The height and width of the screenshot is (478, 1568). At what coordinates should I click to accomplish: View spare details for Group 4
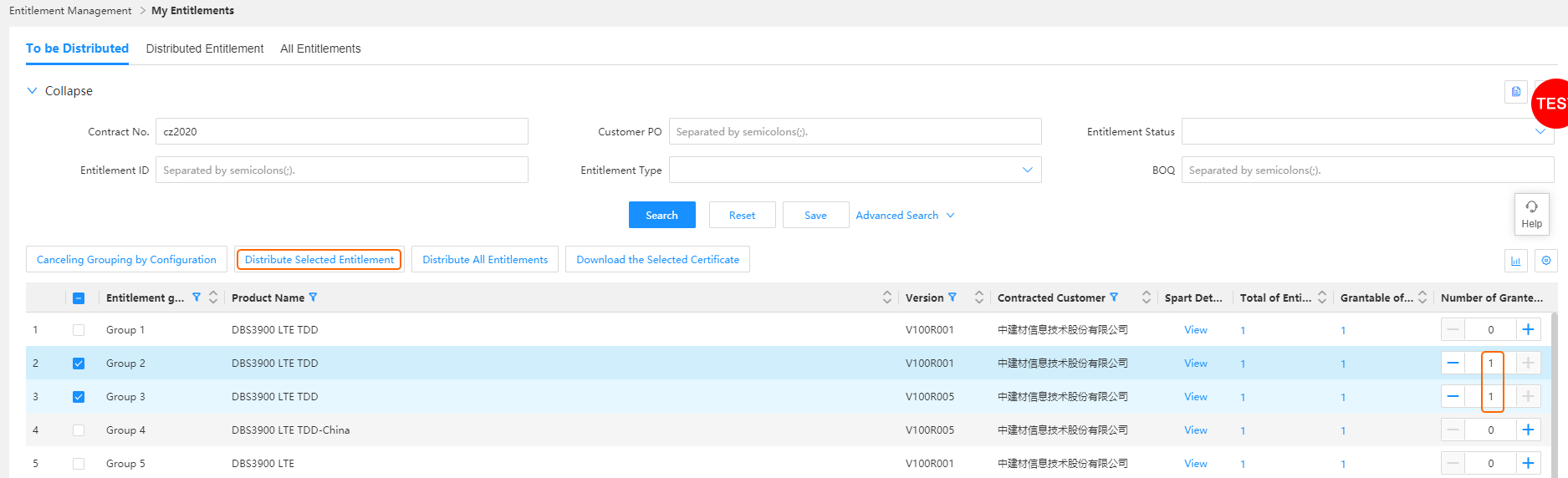1196,430
